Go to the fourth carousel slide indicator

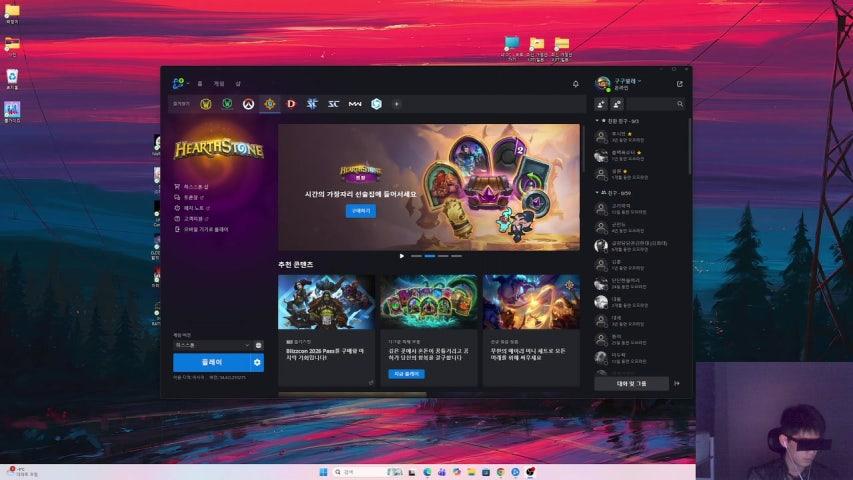pos(456,256)
